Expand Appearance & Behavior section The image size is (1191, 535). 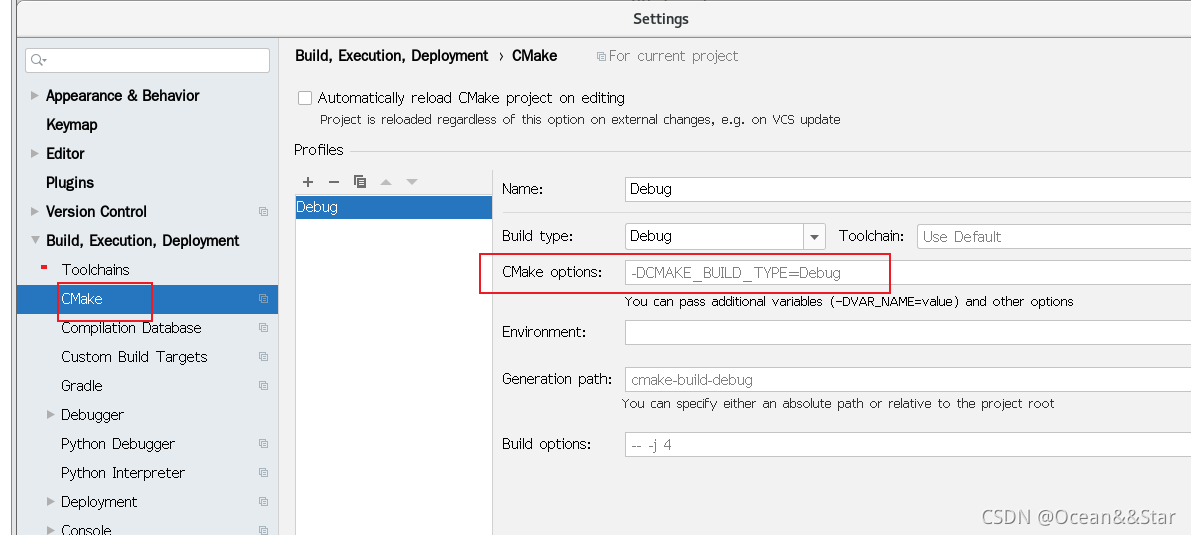34,96
